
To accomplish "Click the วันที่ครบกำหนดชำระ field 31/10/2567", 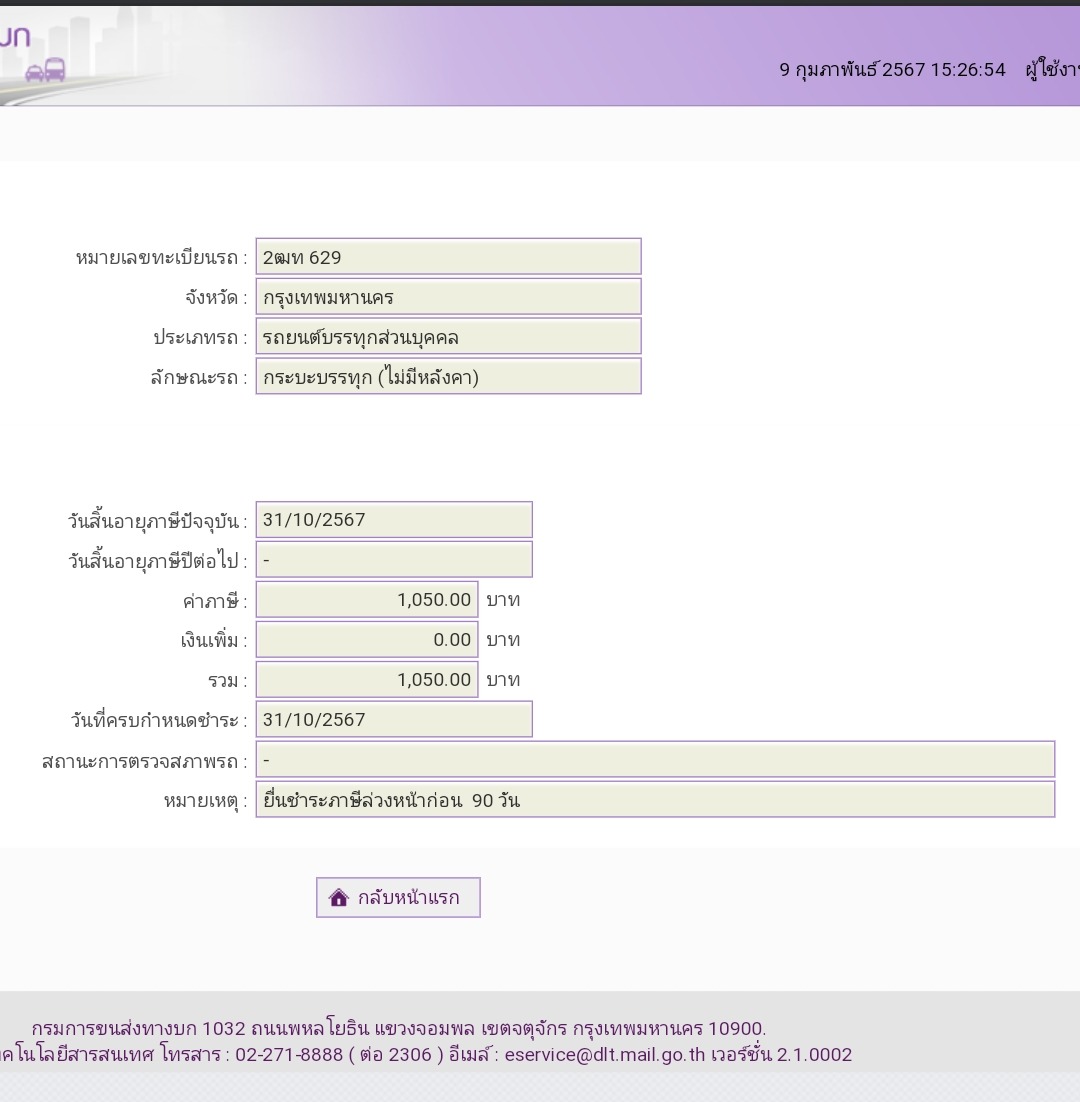I will coord(393,719).
